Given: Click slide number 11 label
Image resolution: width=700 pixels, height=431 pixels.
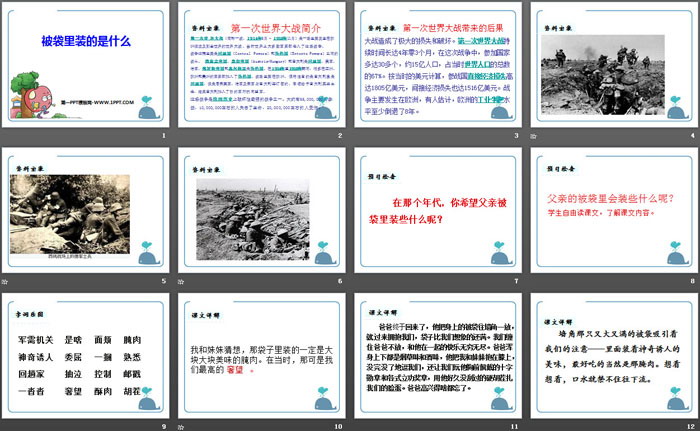Looking at the screenshot, I should 515,427.
